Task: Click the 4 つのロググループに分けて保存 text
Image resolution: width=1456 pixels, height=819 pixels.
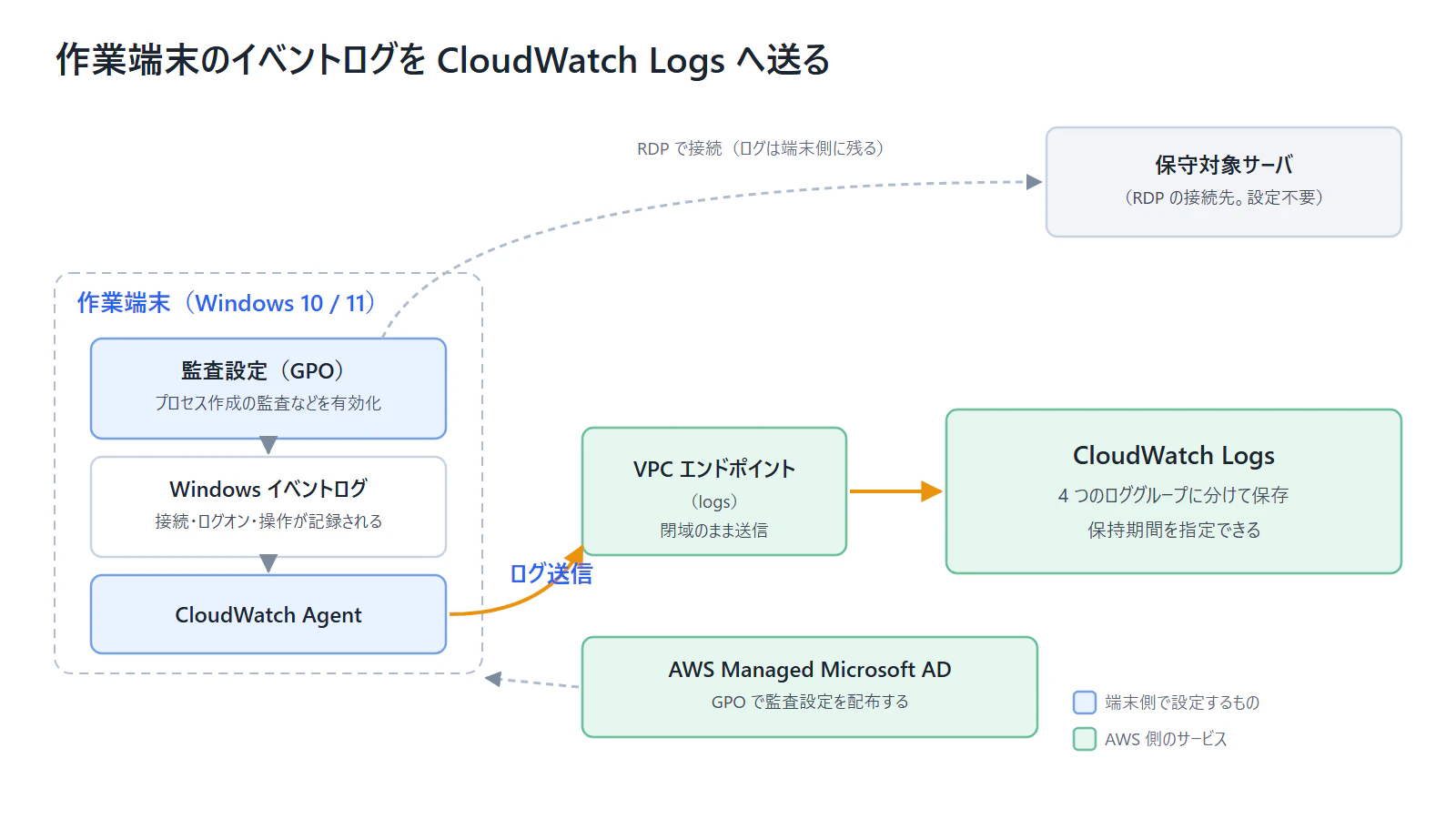Action: pos(1174,495)
